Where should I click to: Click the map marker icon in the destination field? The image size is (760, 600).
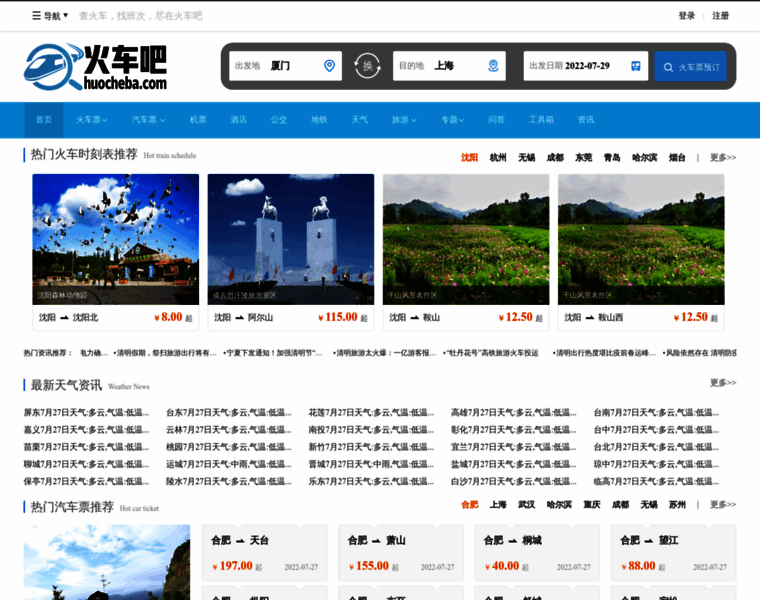tap(493, 66)
